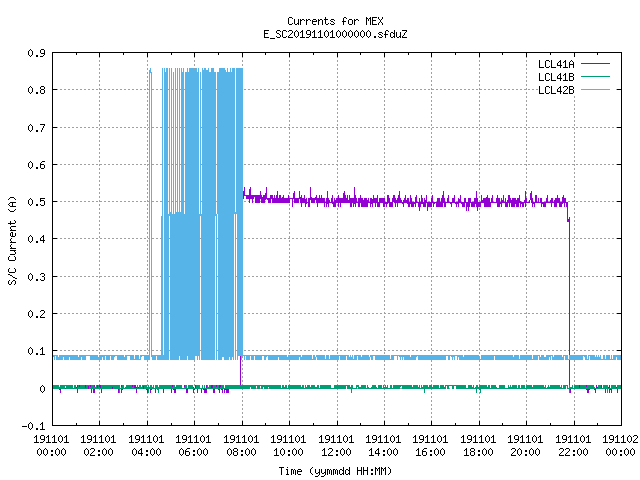Click the 16:00 time tick label

tap(430, 452)
